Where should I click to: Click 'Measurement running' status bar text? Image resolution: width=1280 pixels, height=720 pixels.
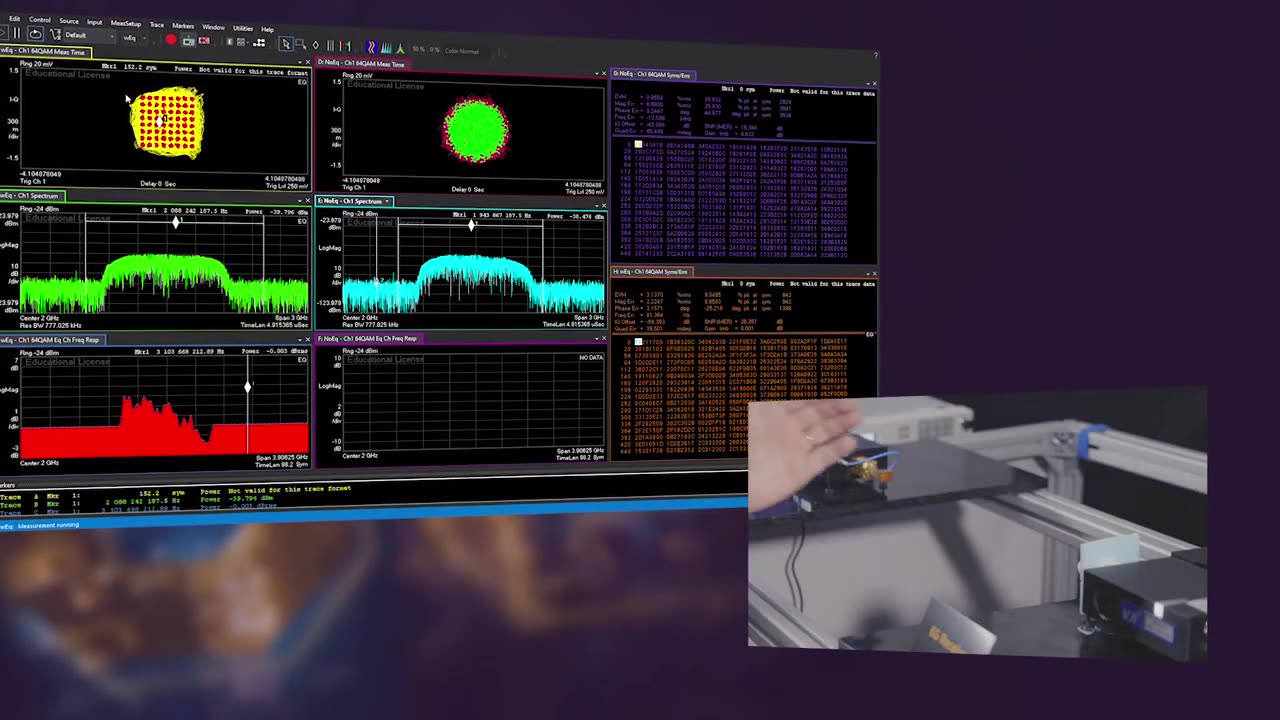[47, 526]
